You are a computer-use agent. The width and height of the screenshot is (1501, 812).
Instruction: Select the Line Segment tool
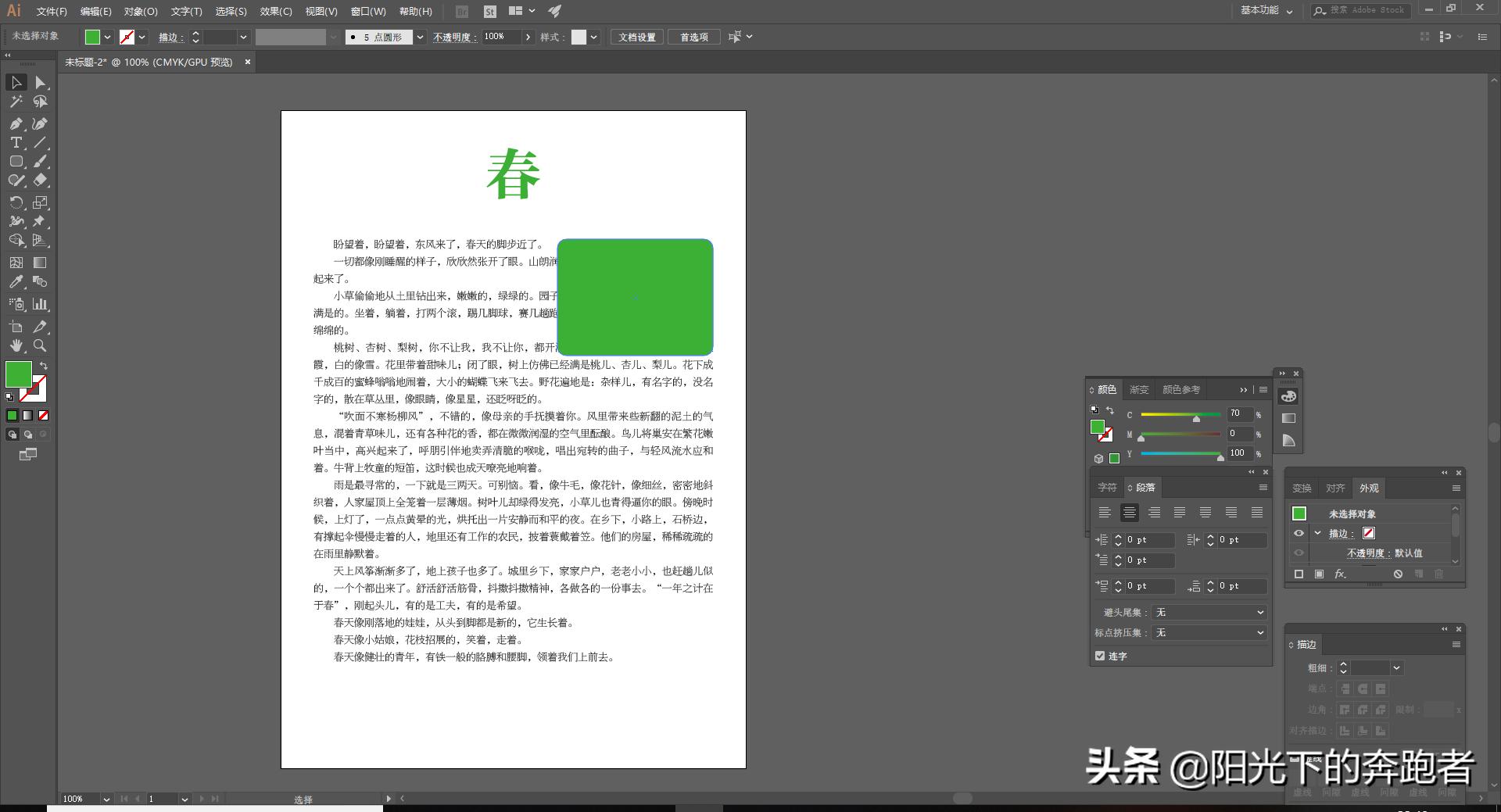[41, 142]
